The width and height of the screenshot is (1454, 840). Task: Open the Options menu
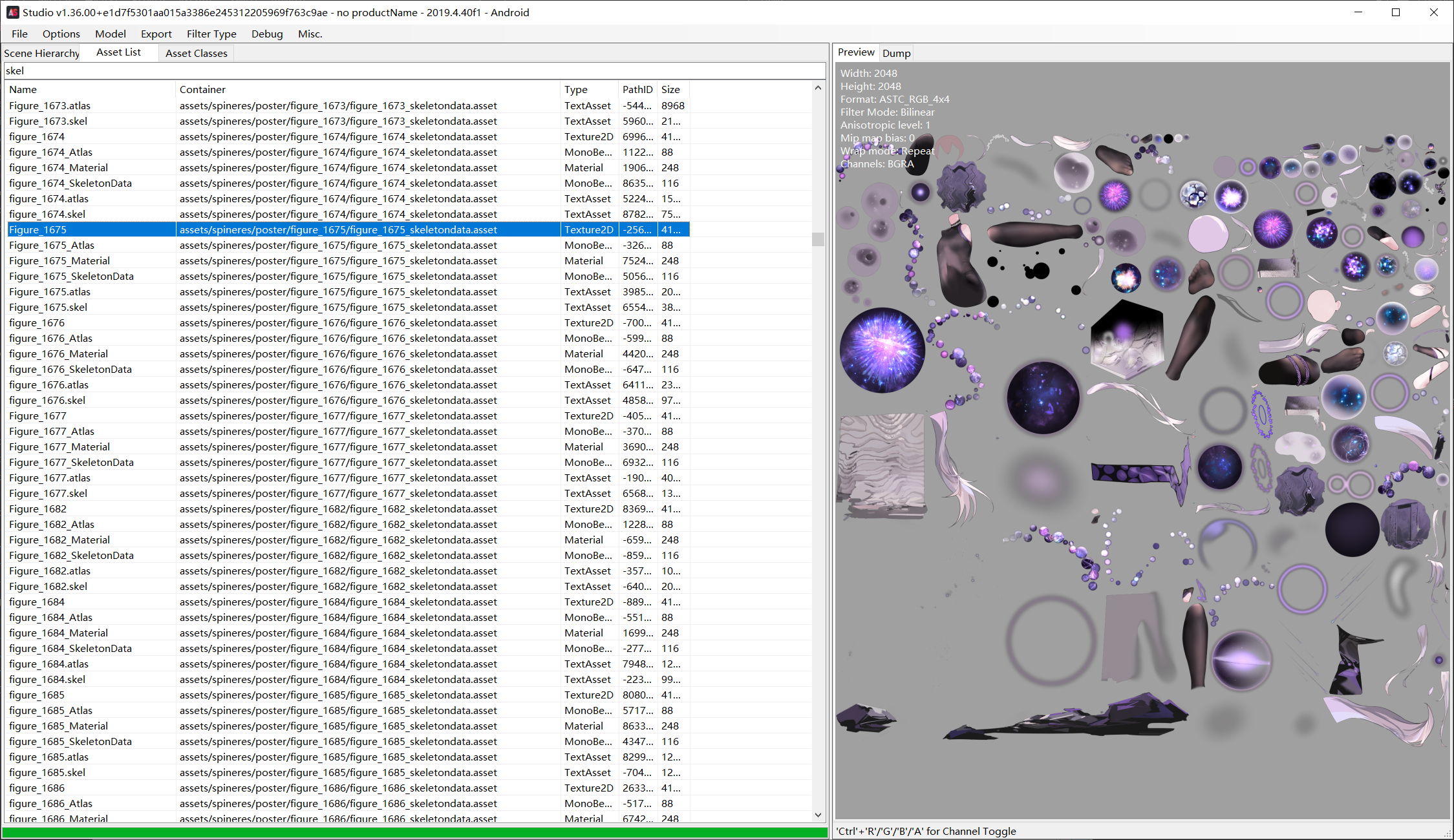tap(61, 34)
